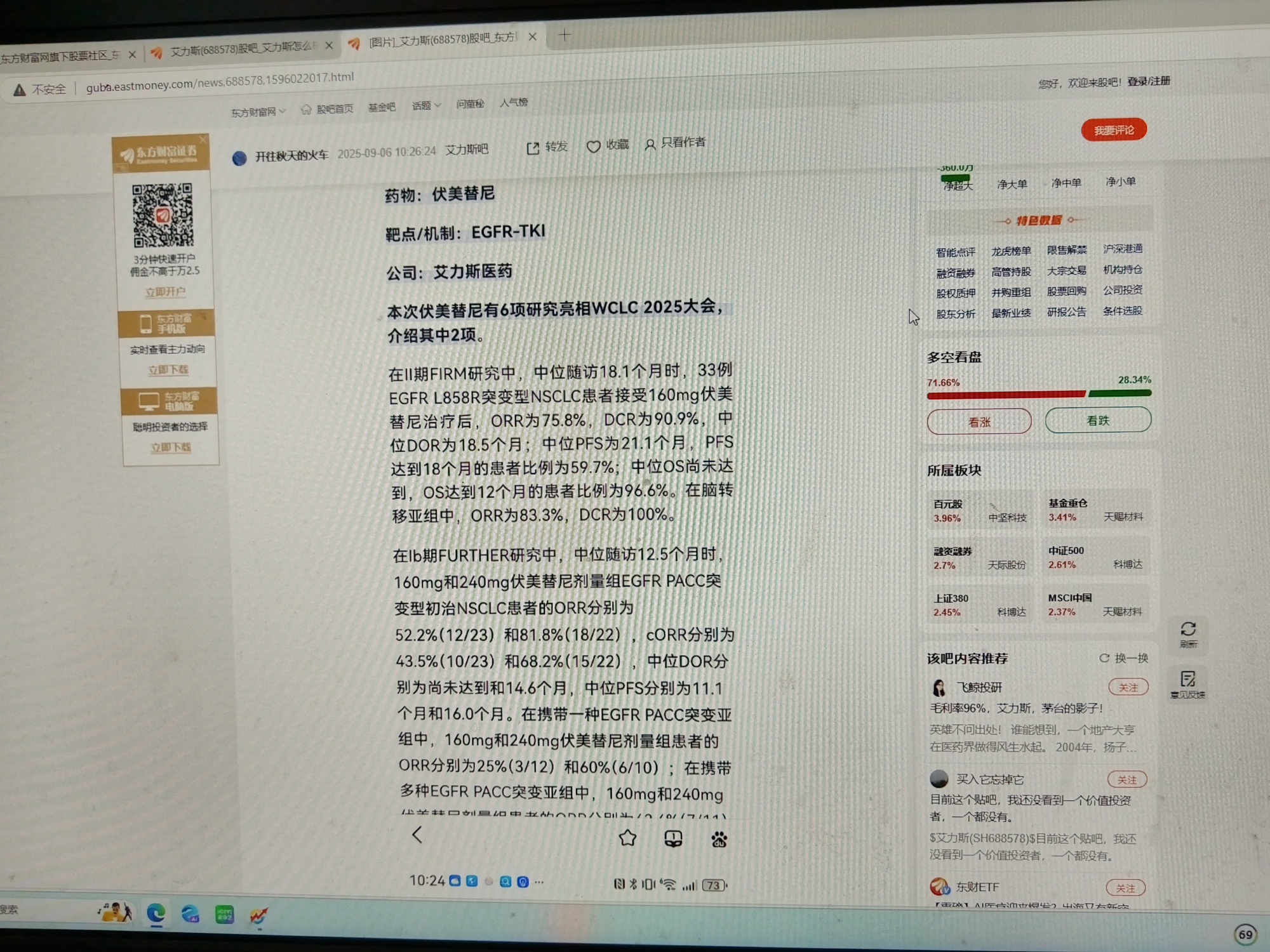The image size is (1270, 952).
Task: Vote 看跌 bearish button
Action: click(1098, 420)
